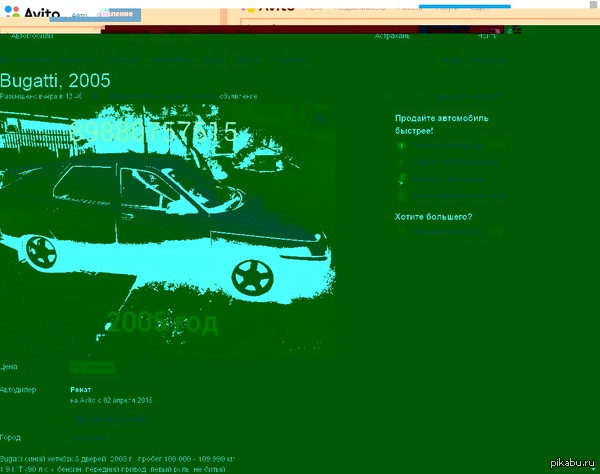The height and width of the screenshot is (474, 600).
Task: Open the listing heading "Bugatti, 2005"
Action: (x=55, y=81)
